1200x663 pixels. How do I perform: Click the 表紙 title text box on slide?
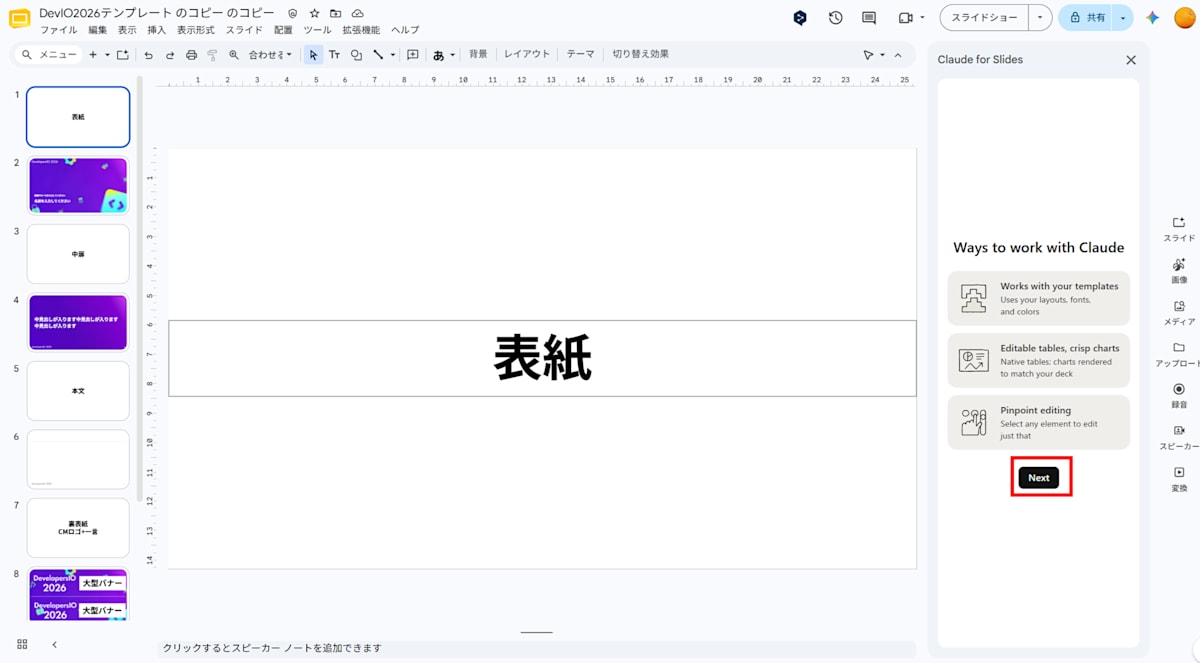pyautogui.click(x=542, y=358)
